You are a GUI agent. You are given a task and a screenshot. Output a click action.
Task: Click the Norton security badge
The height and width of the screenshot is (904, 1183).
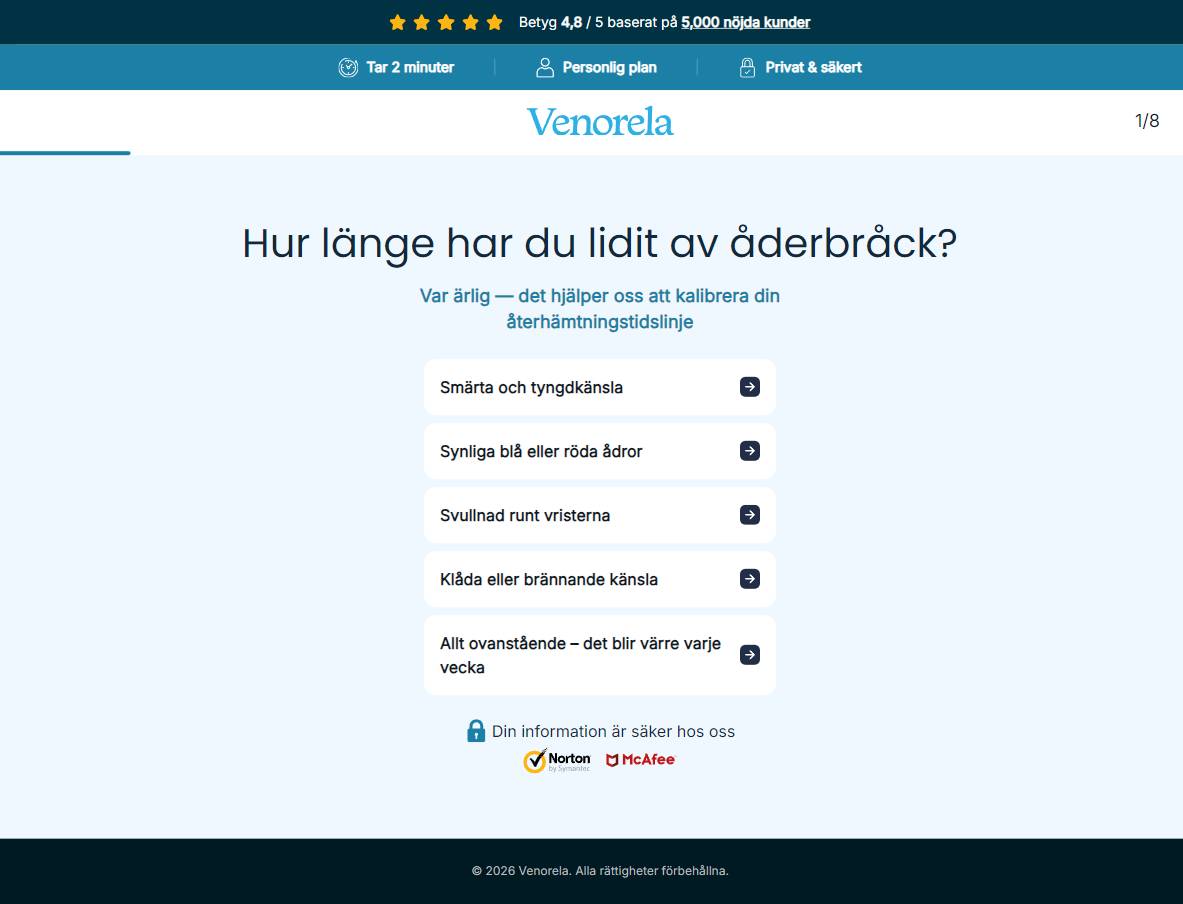(557, 761)
